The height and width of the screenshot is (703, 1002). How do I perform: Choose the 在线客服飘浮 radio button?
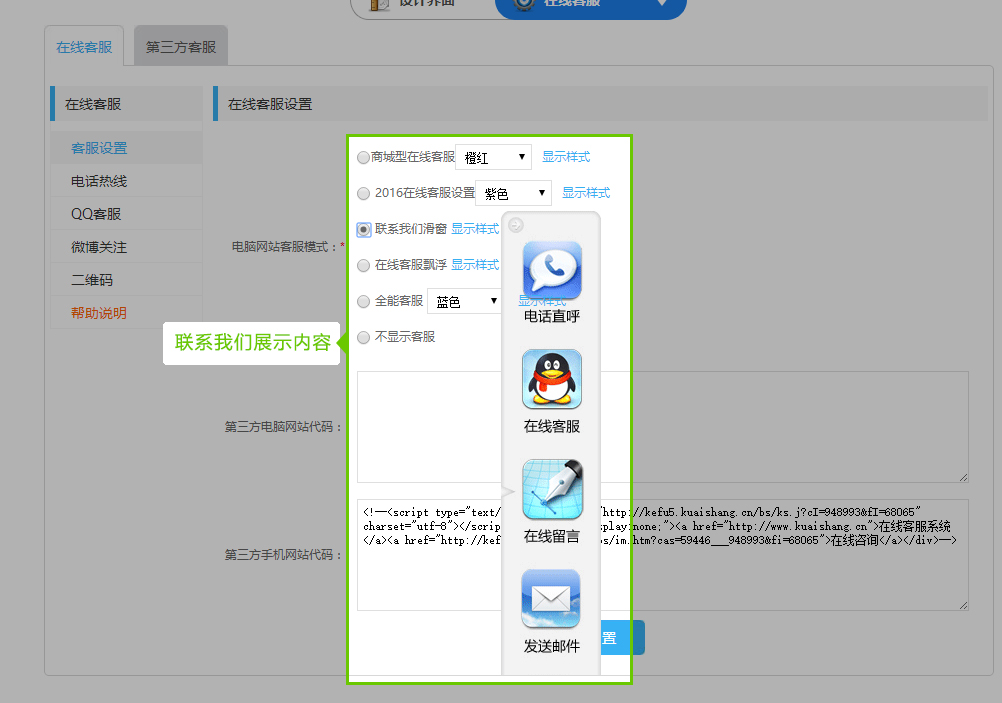click(364, 265)
